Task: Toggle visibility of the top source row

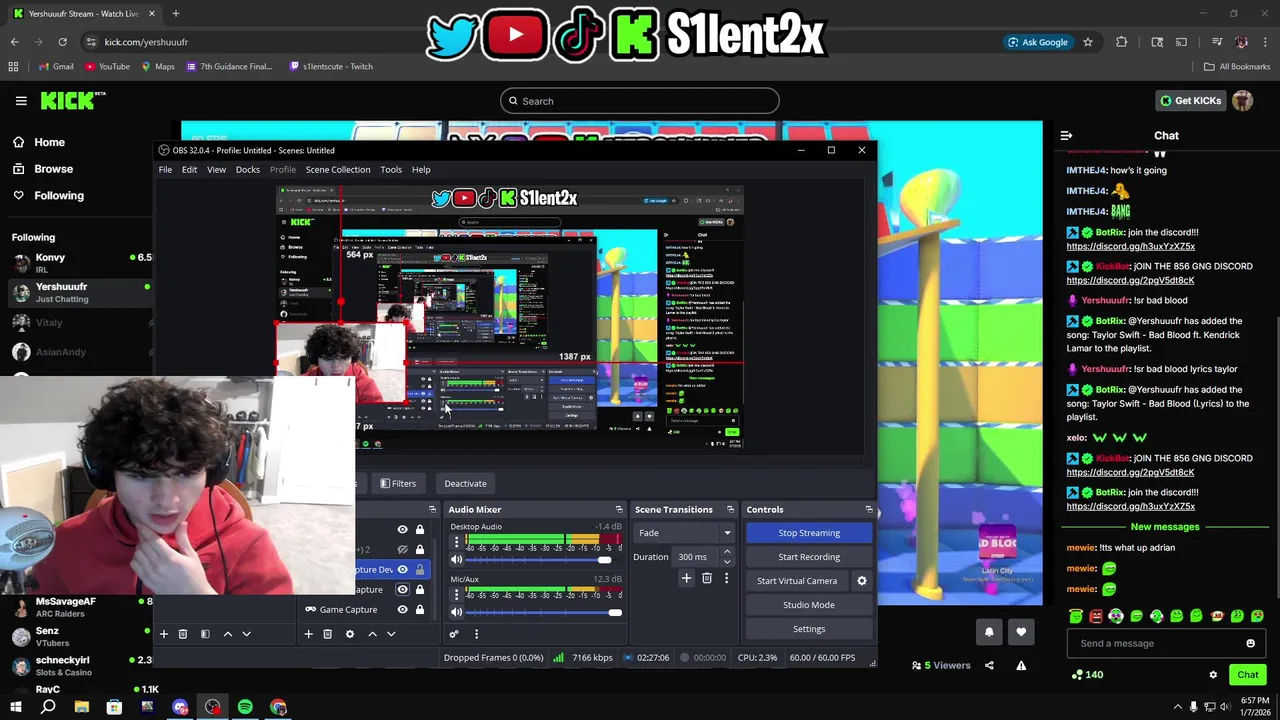Action: pos(403,529)
